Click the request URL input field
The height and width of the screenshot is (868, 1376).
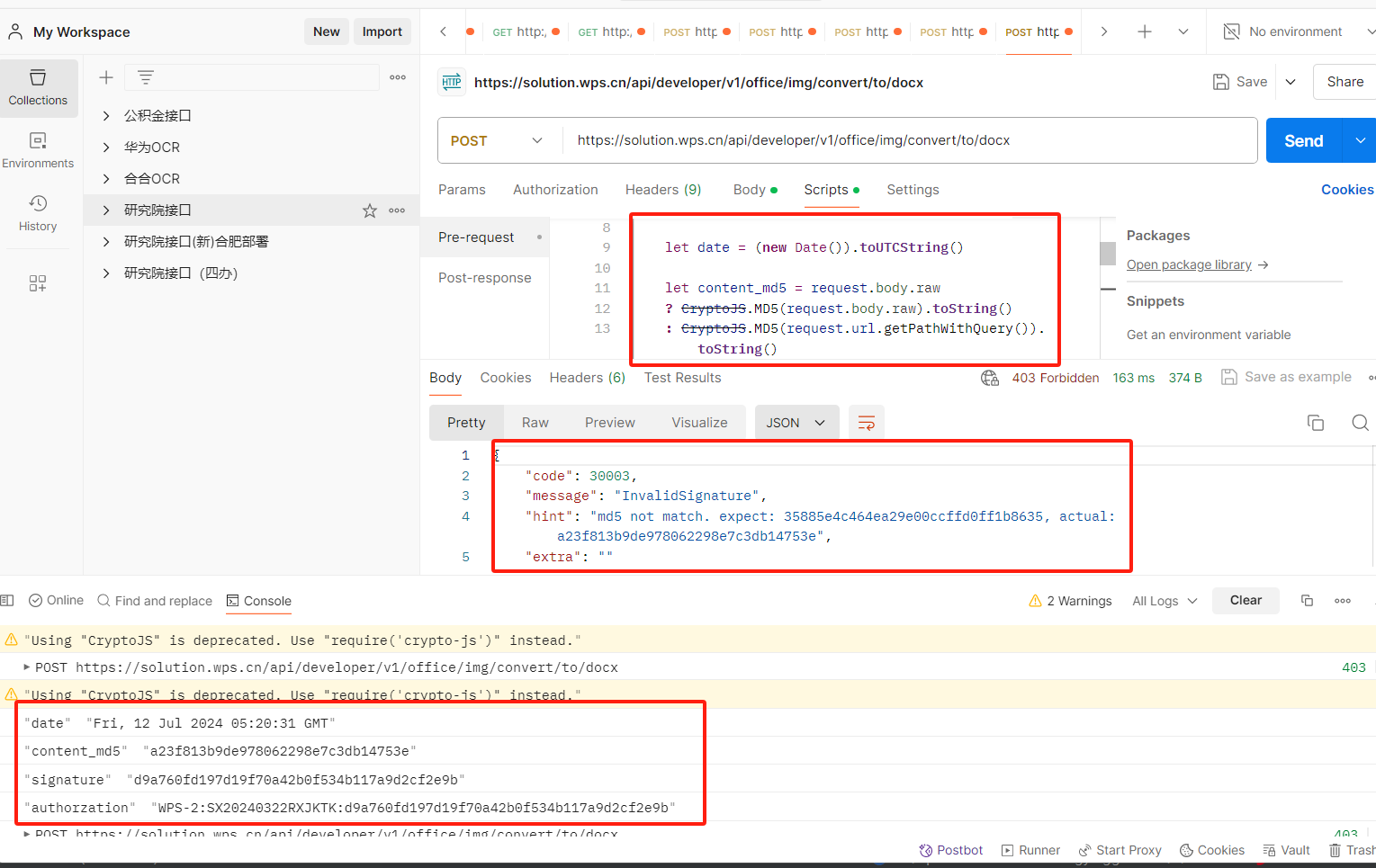click(909, 140)
